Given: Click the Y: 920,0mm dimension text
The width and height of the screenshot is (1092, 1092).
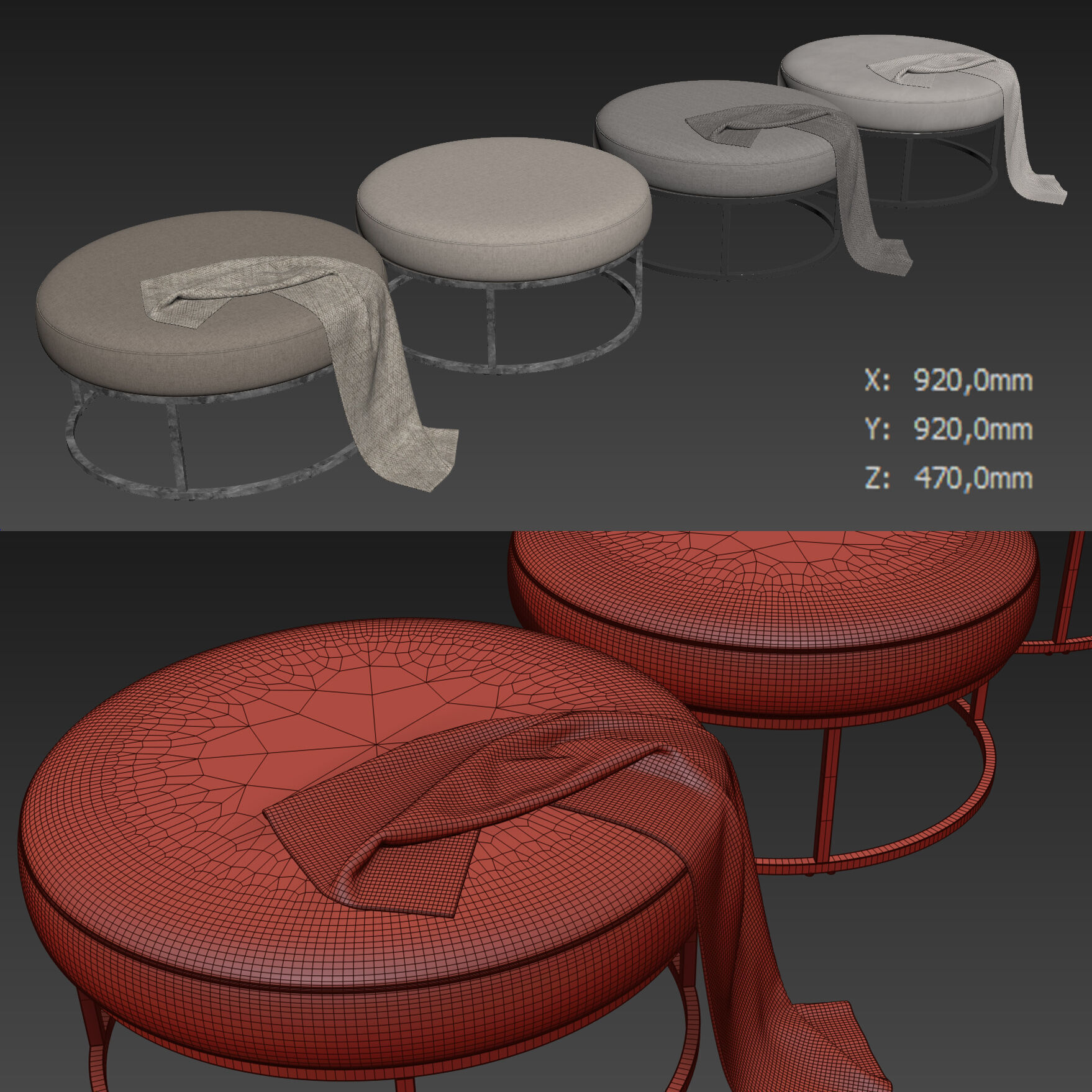Looking at the screenshot, I should 949,429.
